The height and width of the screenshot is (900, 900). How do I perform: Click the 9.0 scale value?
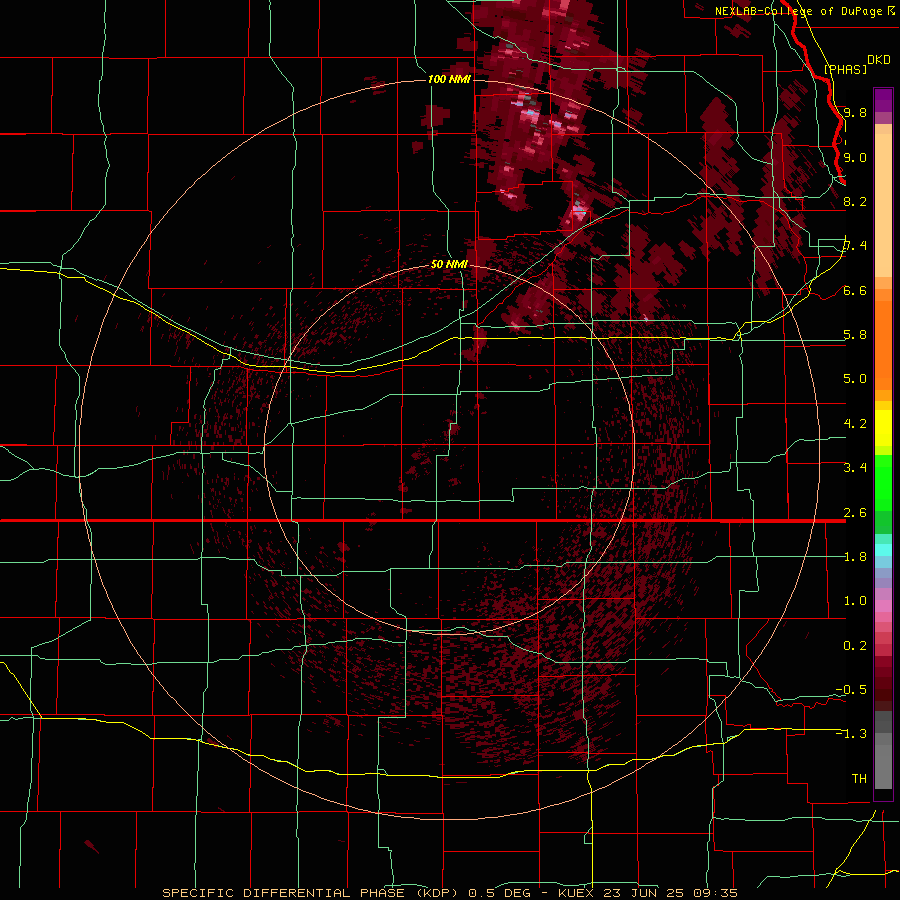855,157
